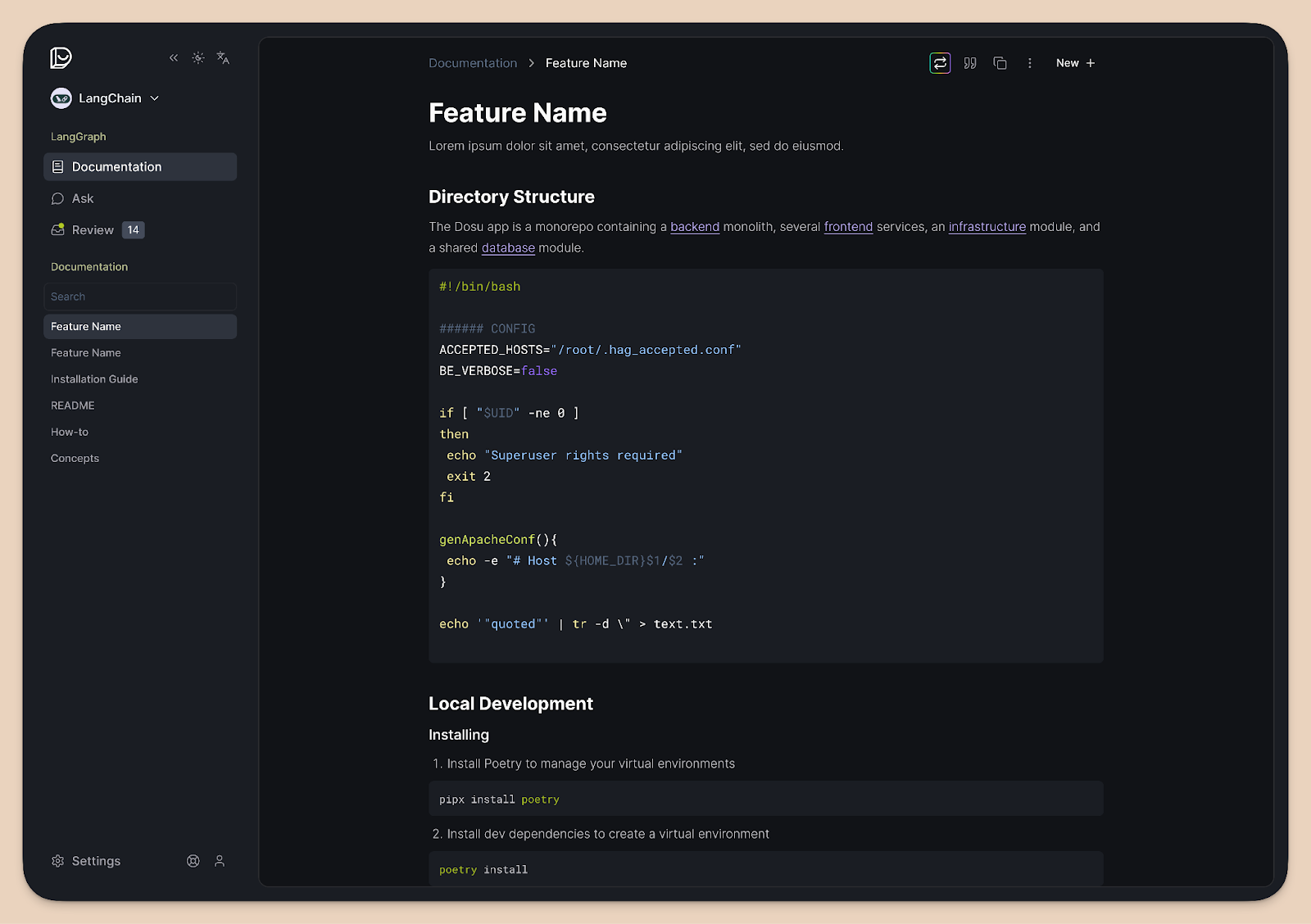Click the documentation Search field
This screenshot has height=924, width=1311.
(x=140, y=297)
